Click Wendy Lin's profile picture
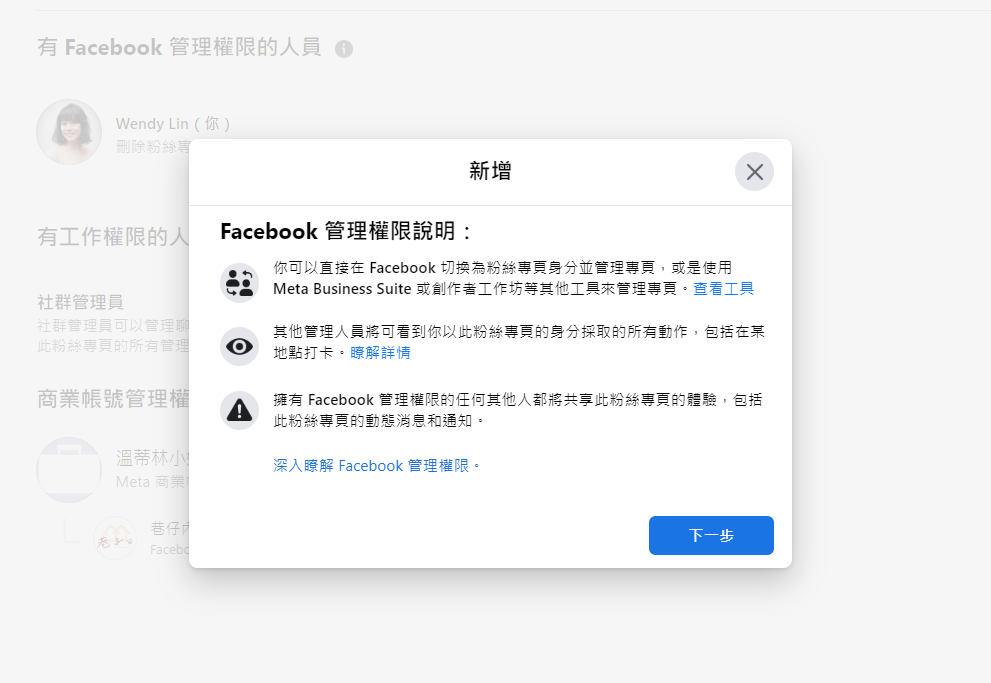This screenshot has width=991, height=683. tap(69, 132)
